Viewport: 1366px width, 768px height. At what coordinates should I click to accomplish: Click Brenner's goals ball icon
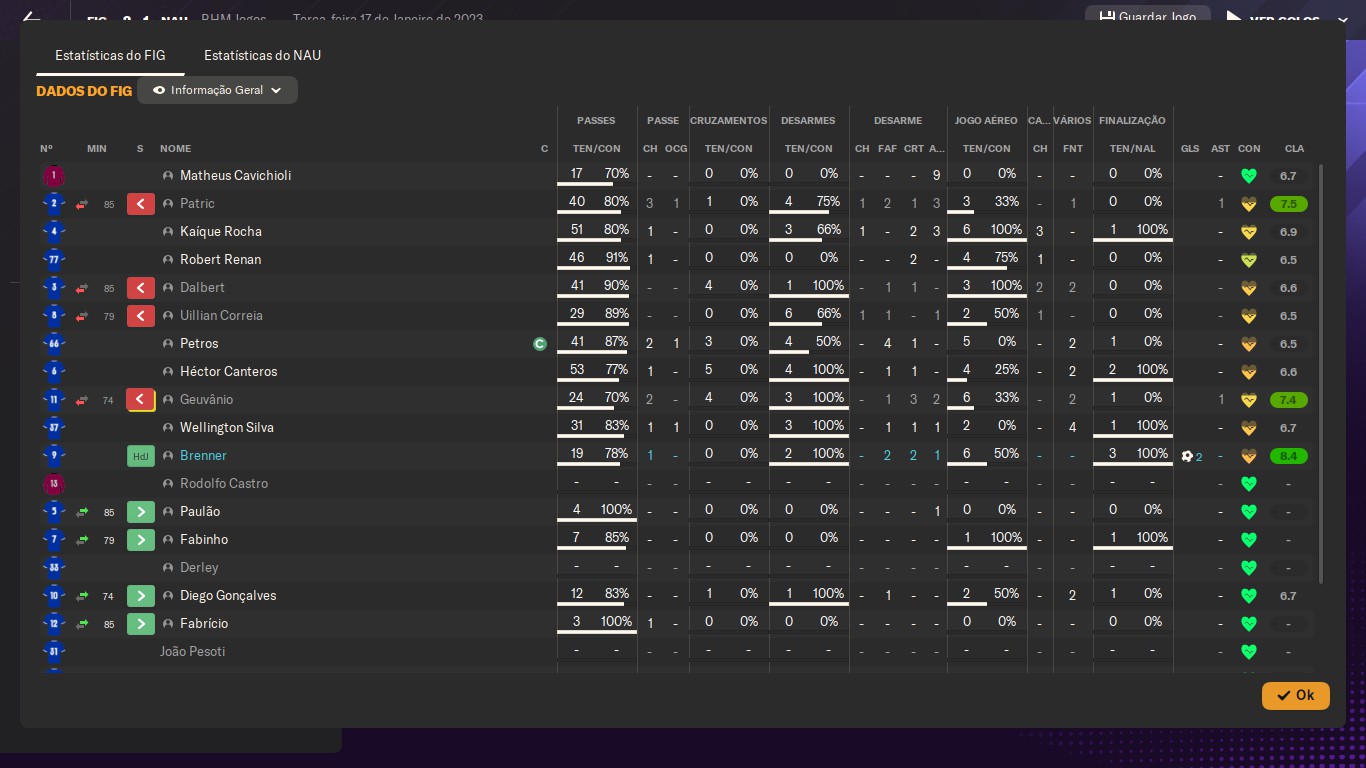pyautogui.click(x=1187, y=456)
